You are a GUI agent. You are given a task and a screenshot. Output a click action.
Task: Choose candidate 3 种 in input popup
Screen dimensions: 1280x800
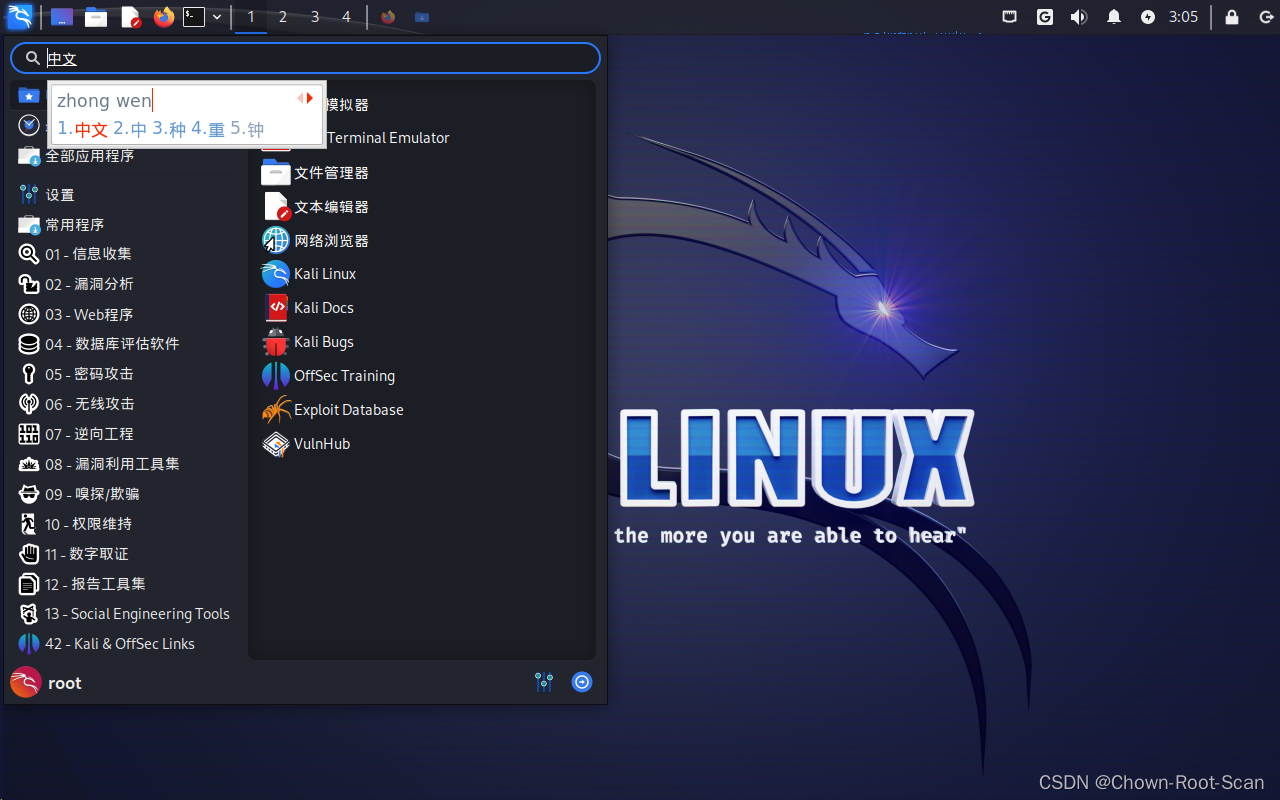(x=169, y=129)
